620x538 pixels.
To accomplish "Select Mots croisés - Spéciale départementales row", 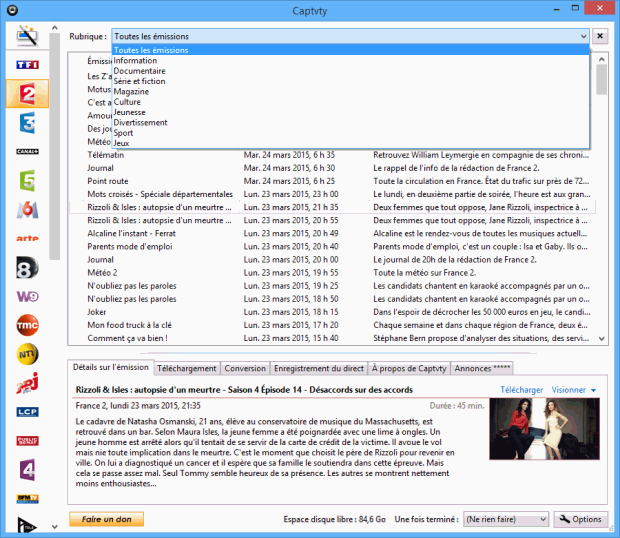I will (x=332, y=194).
